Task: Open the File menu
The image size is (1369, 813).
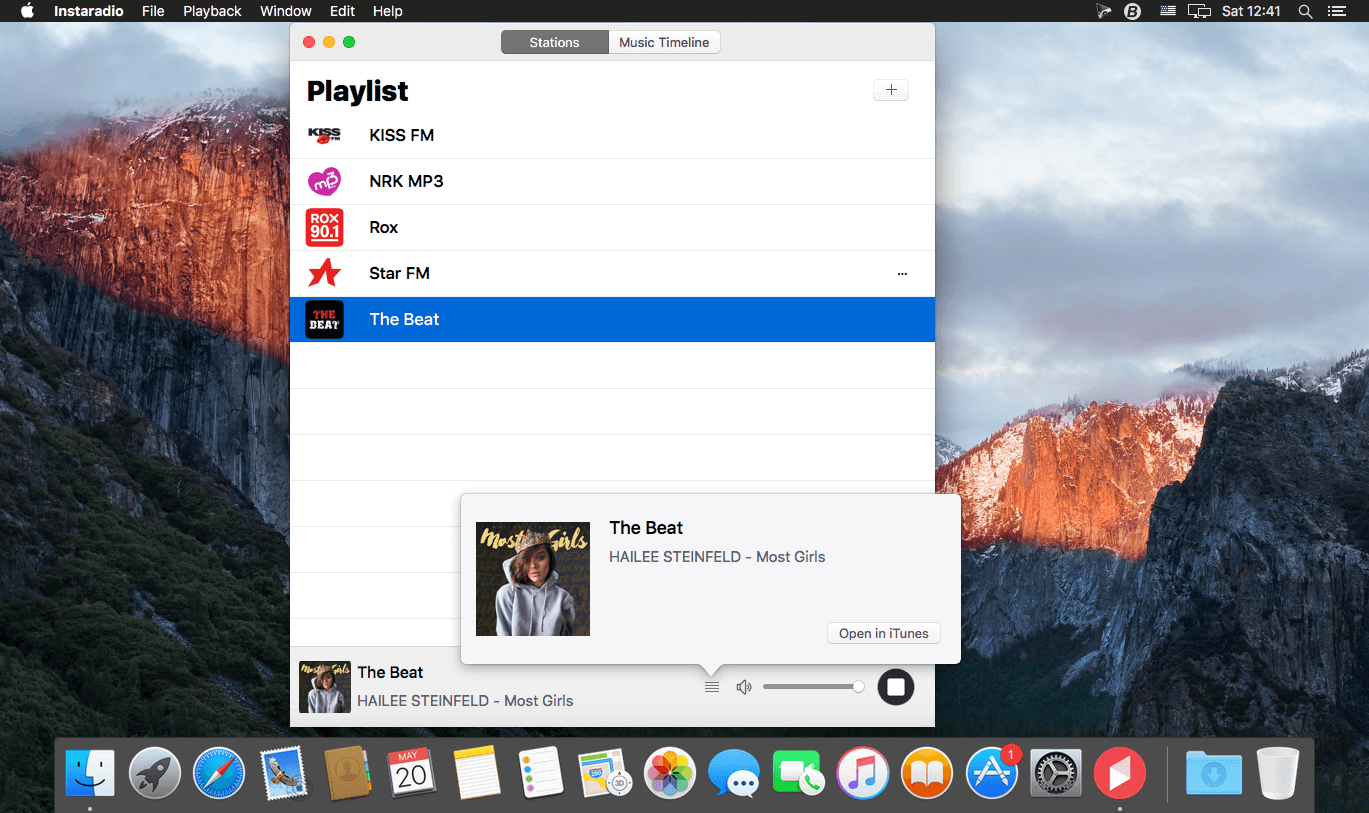Action: [x=153, y=11]
